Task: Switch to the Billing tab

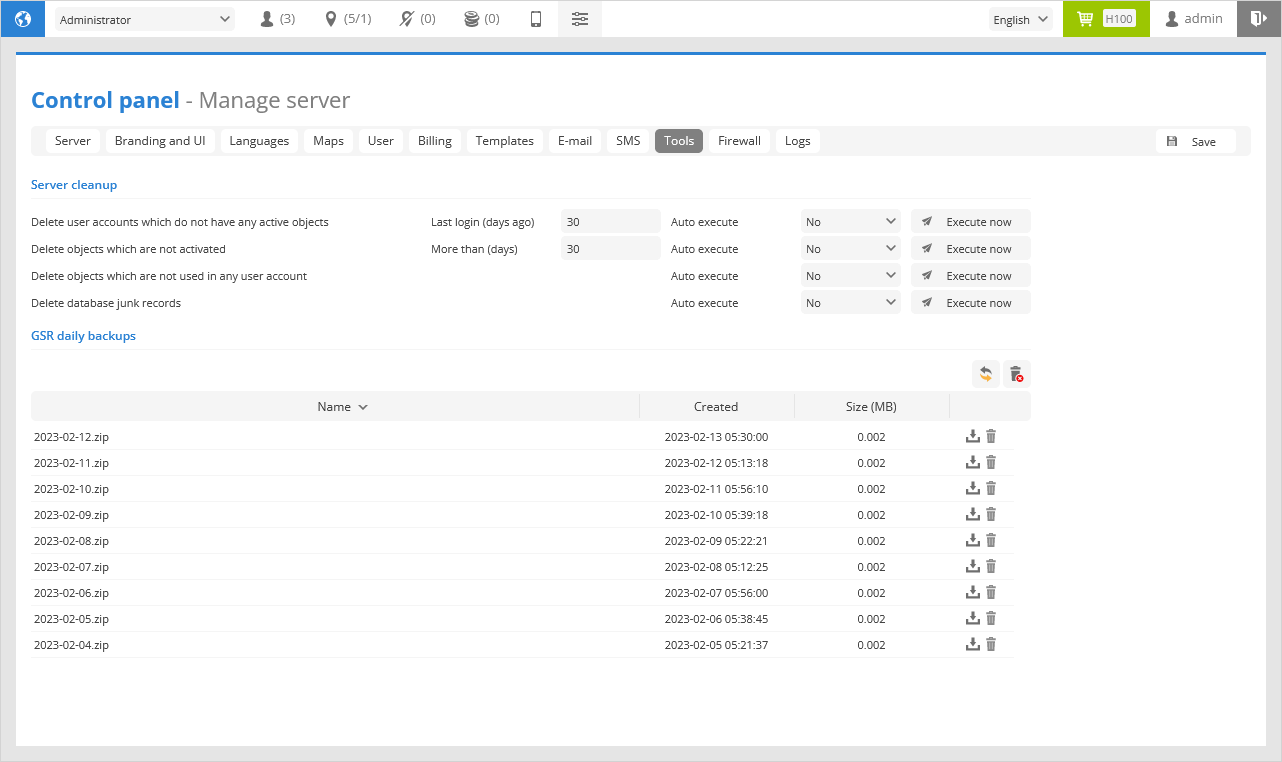Action: click(x=435, y=141)
